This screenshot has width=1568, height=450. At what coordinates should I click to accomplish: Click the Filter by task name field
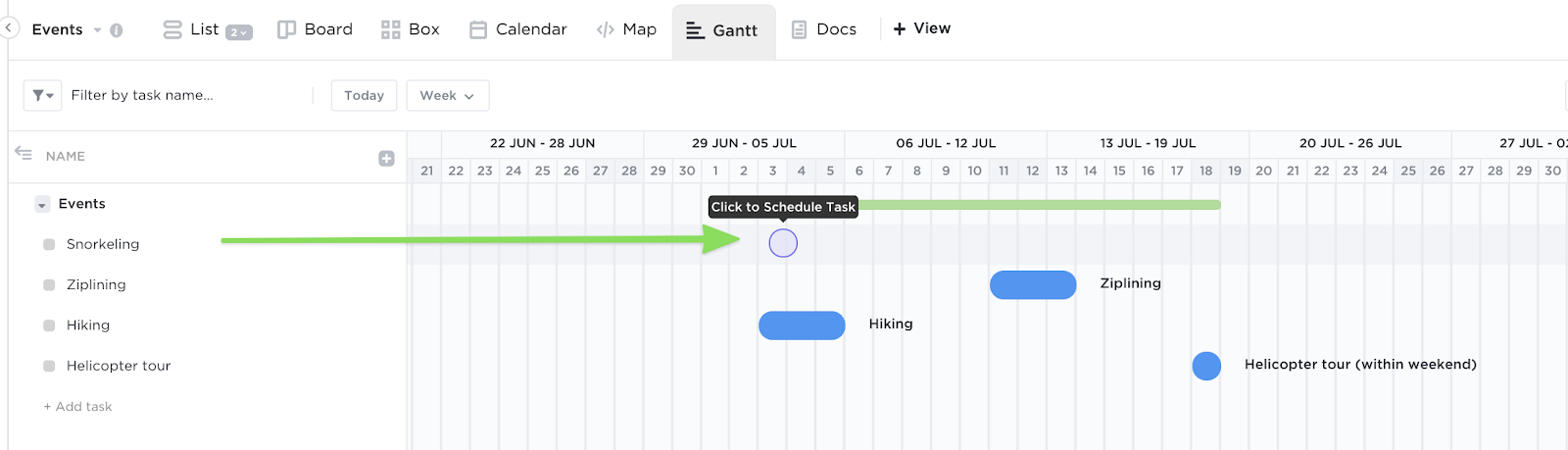[186, 95]
